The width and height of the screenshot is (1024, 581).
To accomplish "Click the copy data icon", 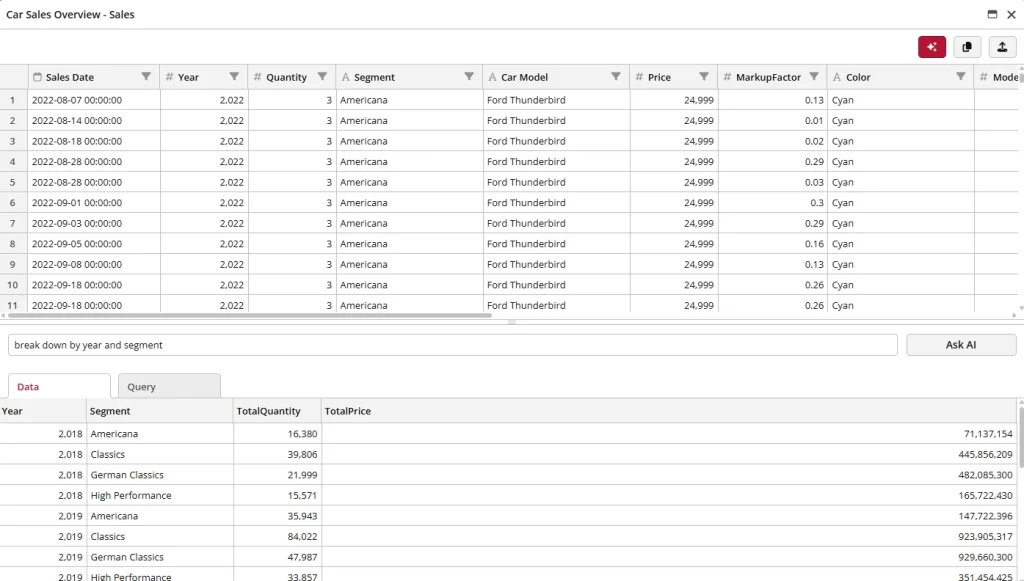I will tap(967, 46).
